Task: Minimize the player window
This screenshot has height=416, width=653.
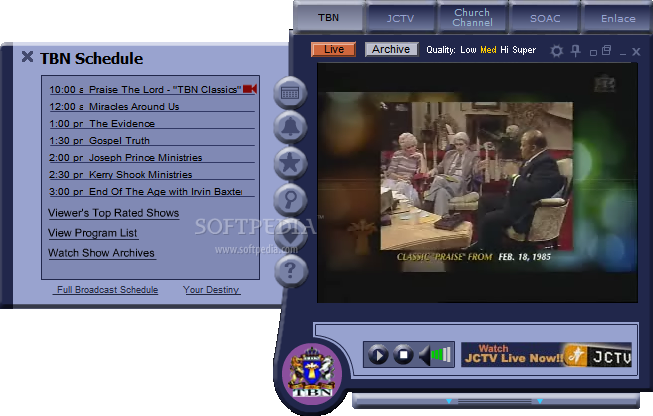Action: (x=623, y=53)
